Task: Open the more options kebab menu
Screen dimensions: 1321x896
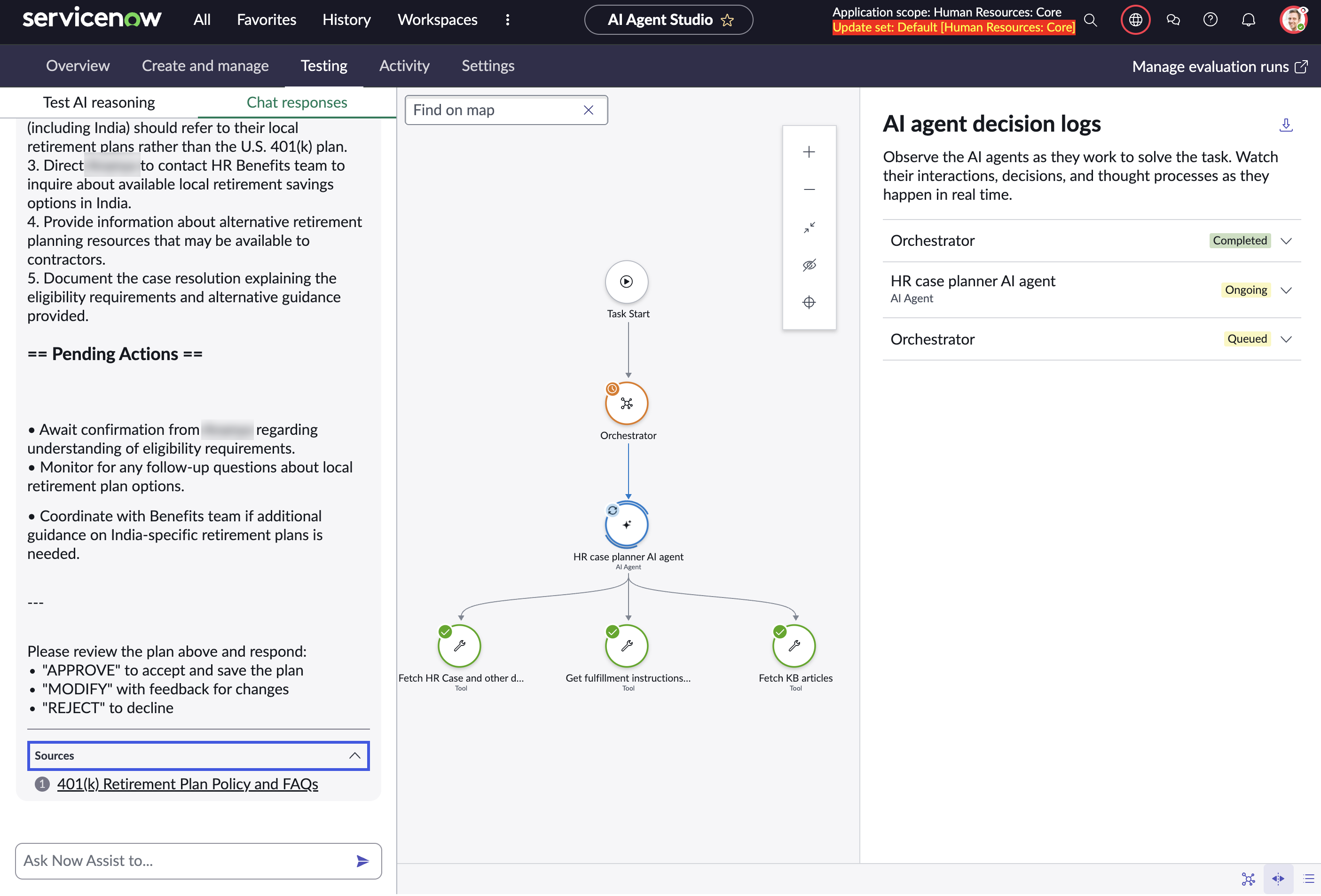Action: pyautogui.click(x=508, y=20)
